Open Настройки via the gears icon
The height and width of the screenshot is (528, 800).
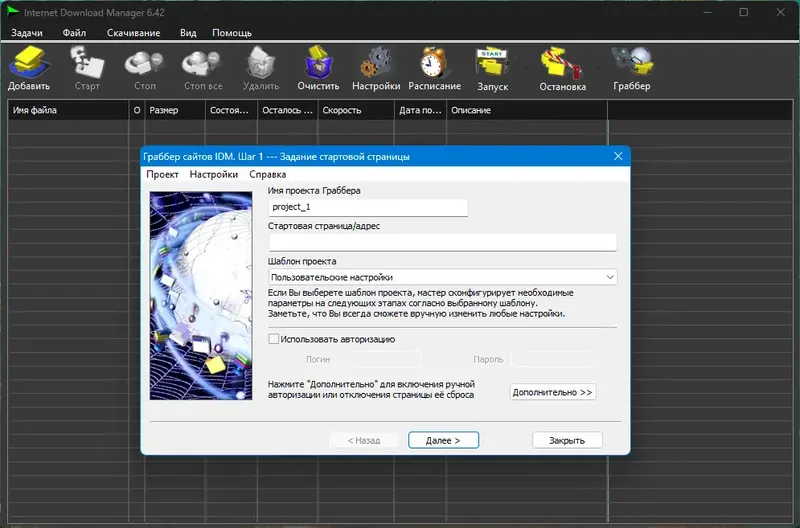point(376,68)
